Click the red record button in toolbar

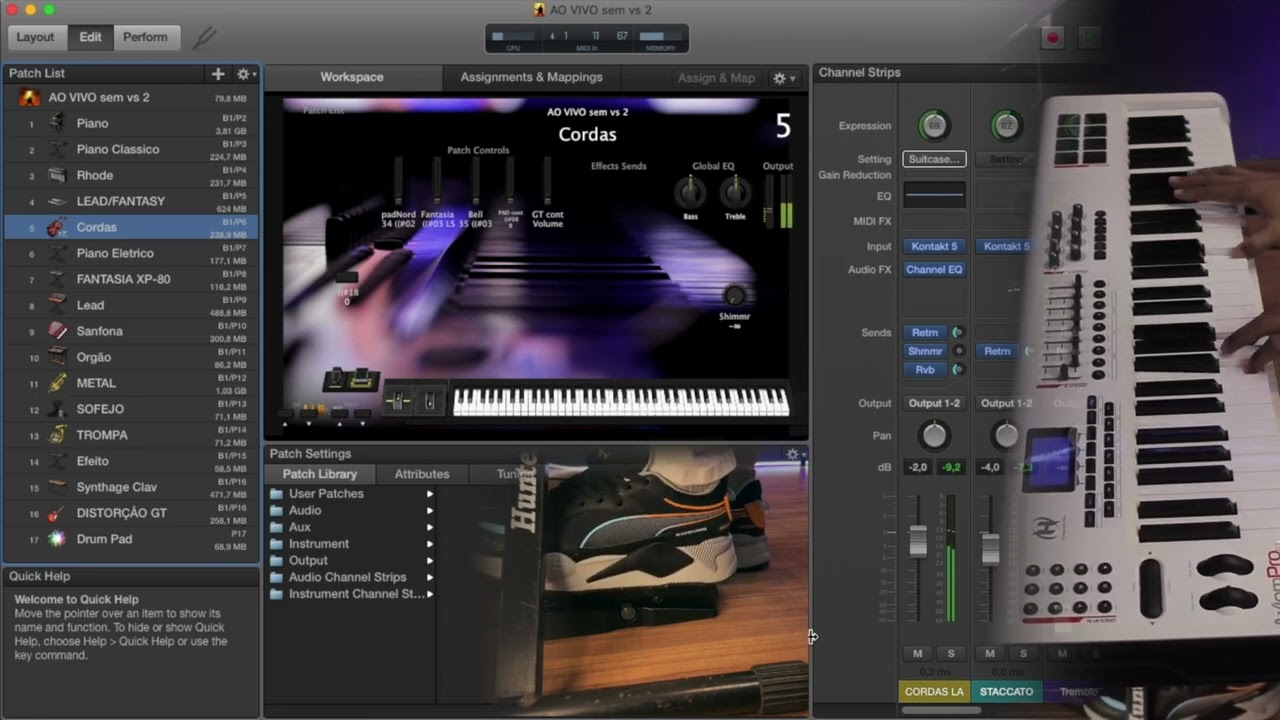1052,38
